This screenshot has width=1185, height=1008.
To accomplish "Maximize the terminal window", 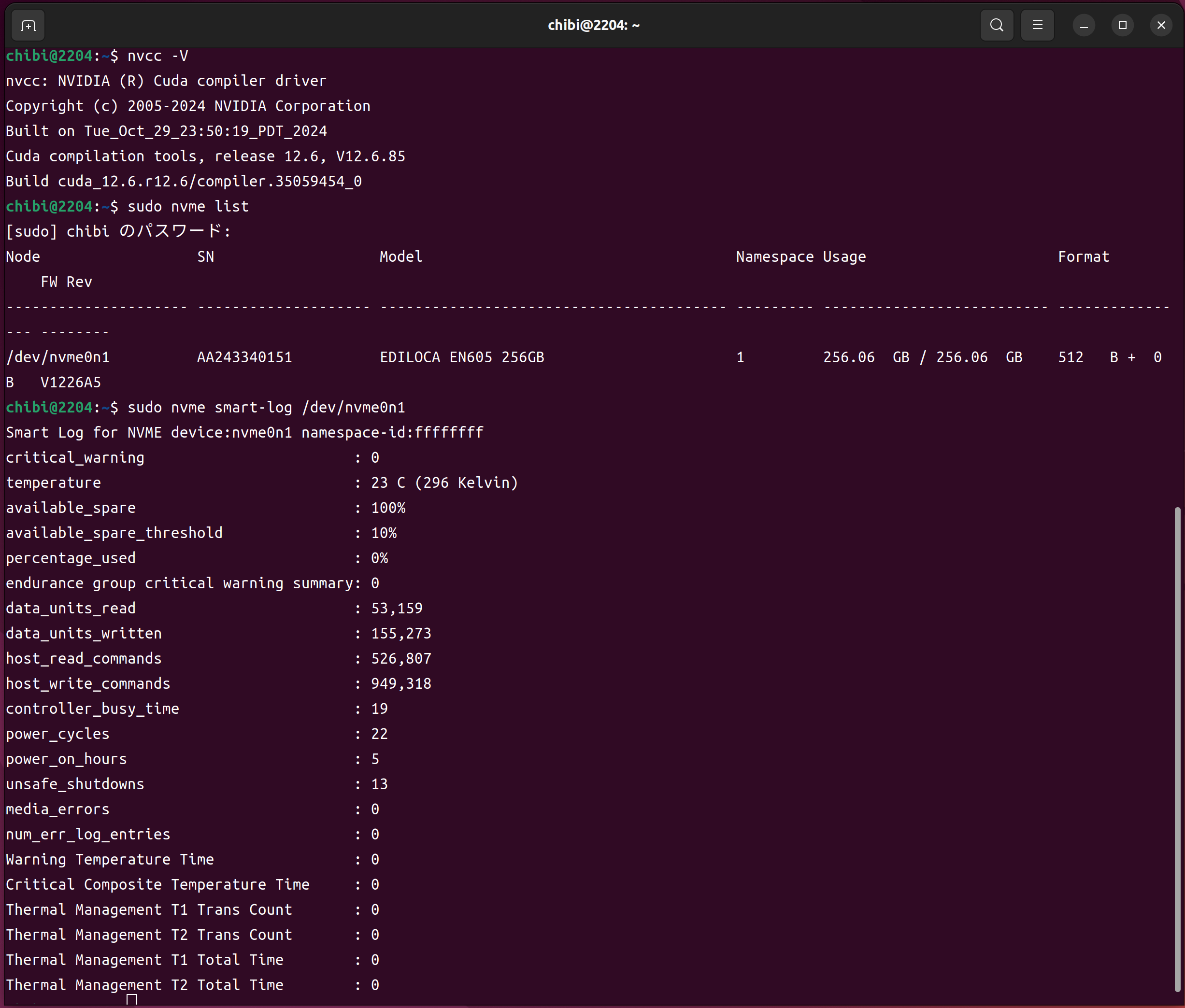I will point(1122,25).
